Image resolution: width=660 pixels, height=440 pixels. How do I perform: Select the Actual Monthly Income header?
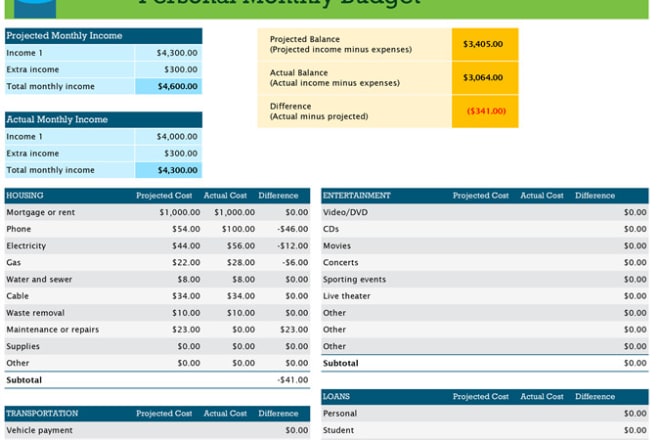point(103,120)
